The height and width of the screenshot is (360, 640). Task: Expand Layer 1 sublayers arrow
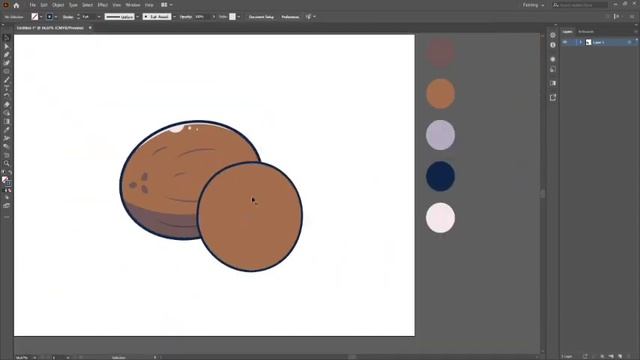[580, 42]
